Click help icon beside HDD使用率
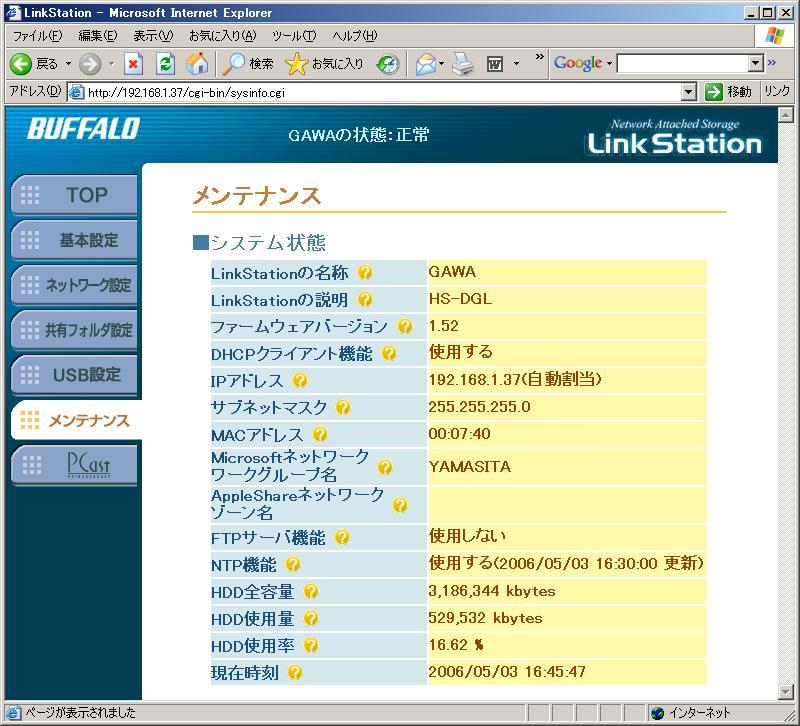 311,645
